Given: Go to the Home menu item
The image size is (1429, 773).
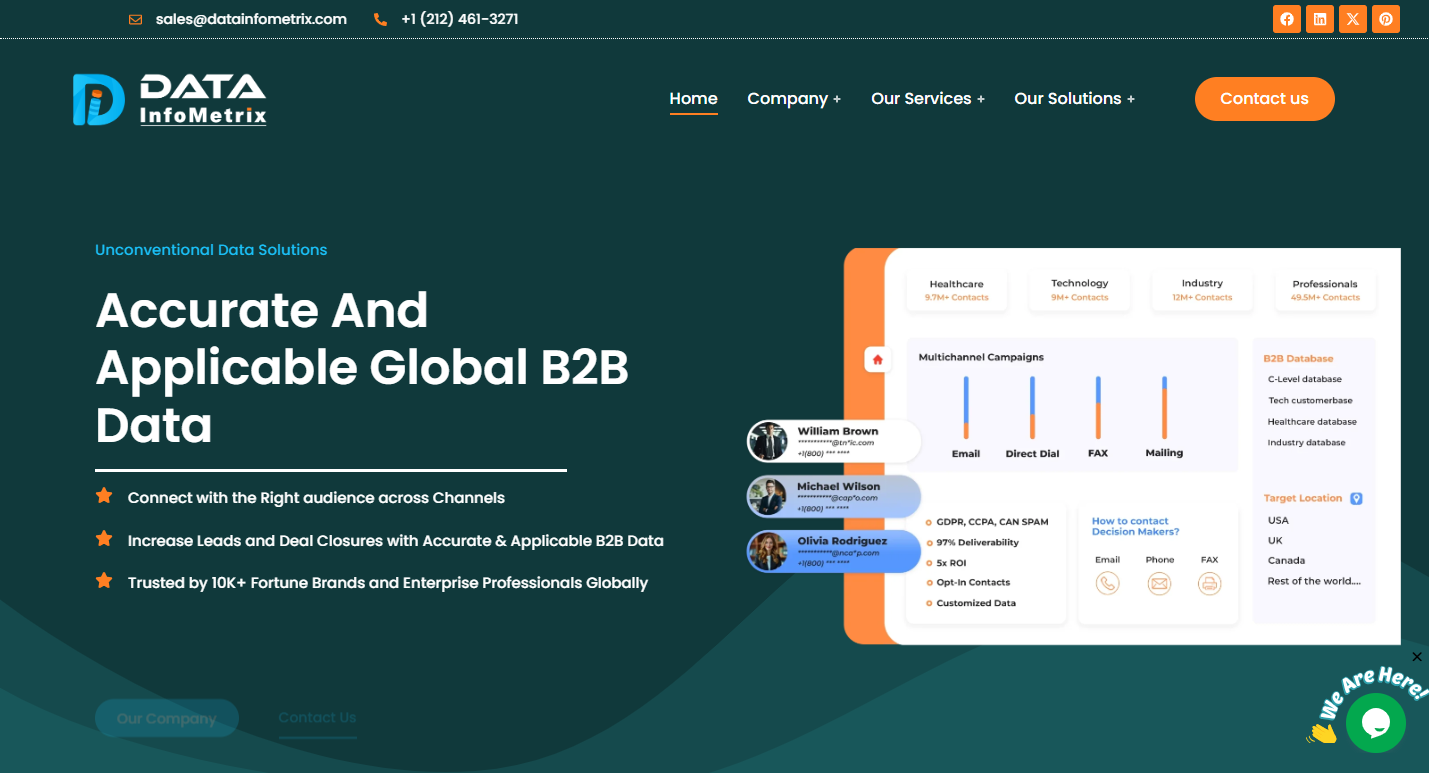Looking at the screenshot, I should [x=693, y=99].
